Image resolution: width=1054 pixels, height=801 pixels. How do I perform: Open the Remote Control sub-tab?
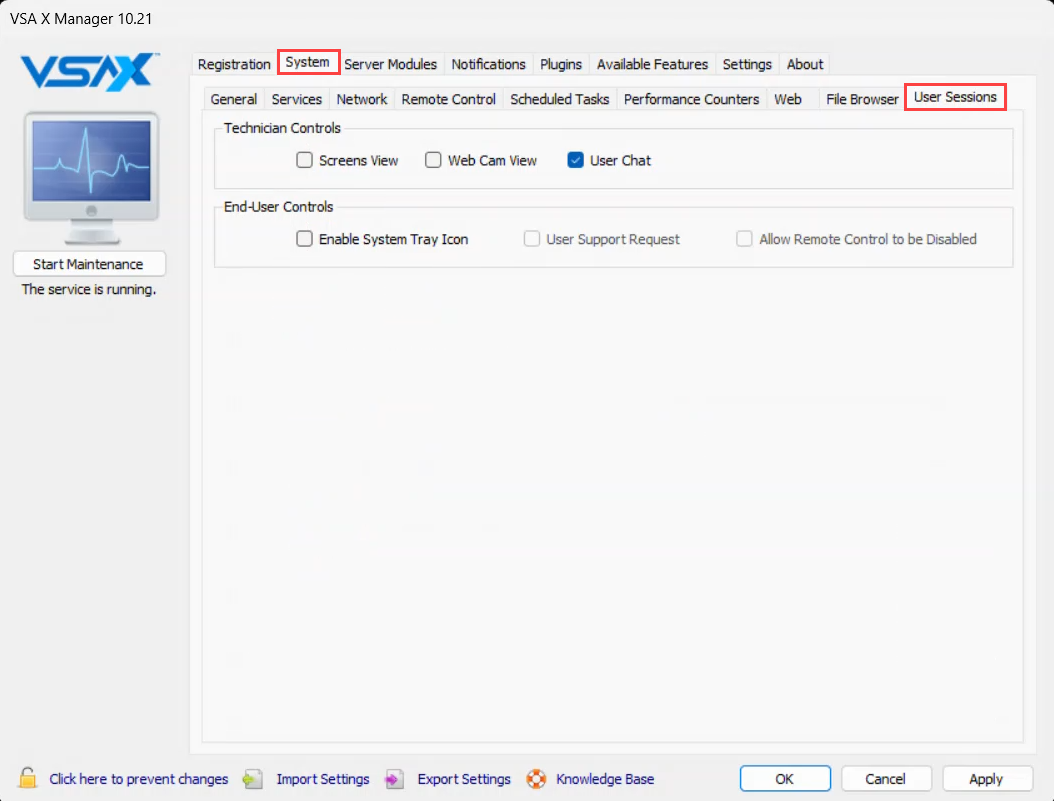pyautogui.click(x=449, y=99)
